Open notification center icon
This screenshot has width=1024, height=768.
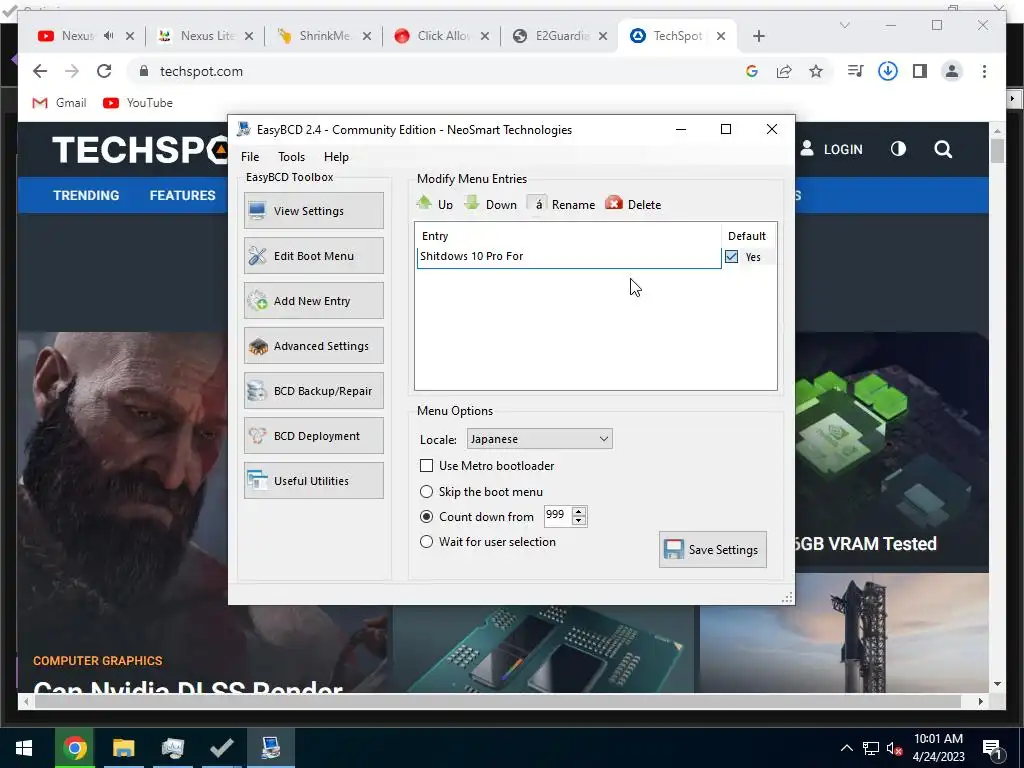(x=992, y=749)
